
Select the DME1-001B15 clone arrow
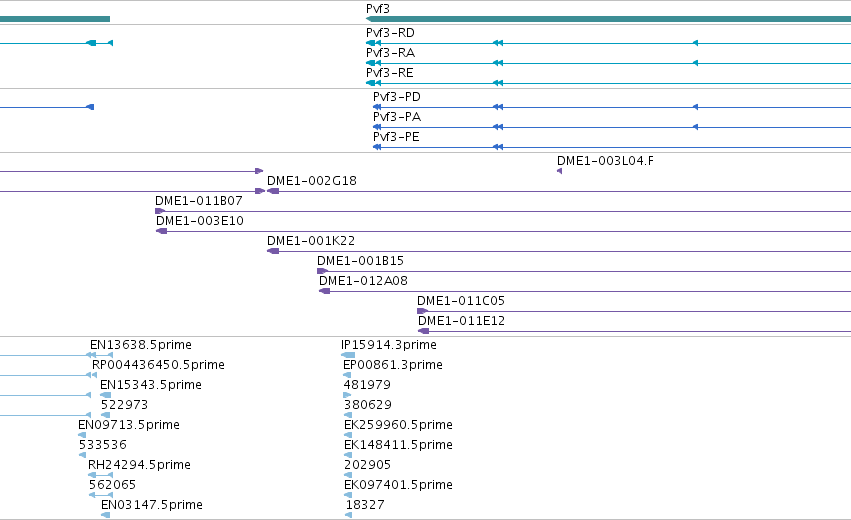[322, 271]
